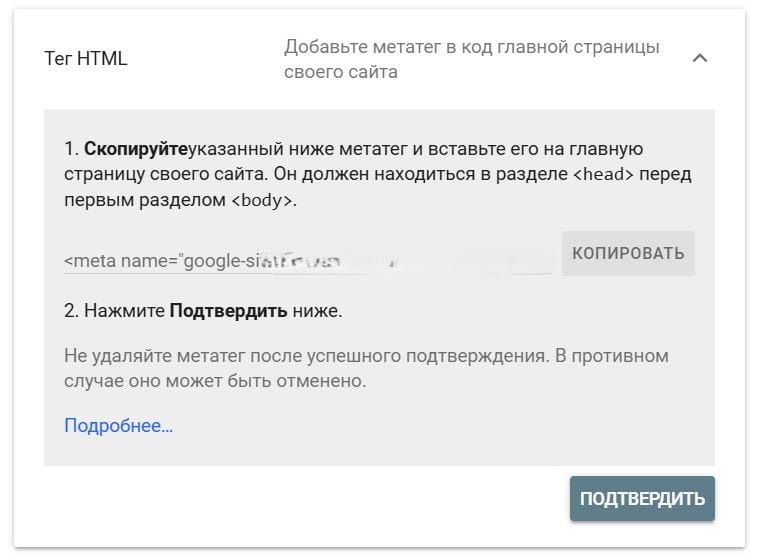Select the Тег HTML header title
This screenshot has height=553, width=759.
(86, 59)
